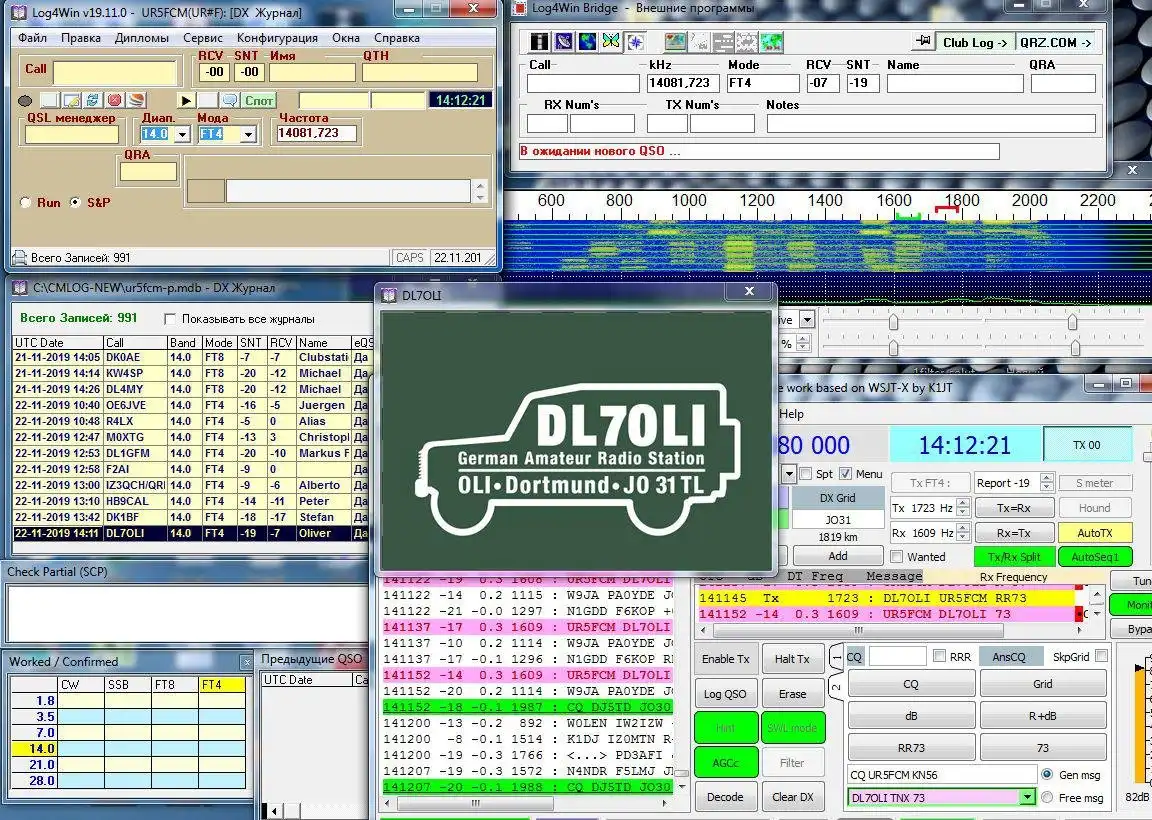Click the blue refresh arrows icon in Log4Win
Screen dimensions: 1152x820
(93, 100)
